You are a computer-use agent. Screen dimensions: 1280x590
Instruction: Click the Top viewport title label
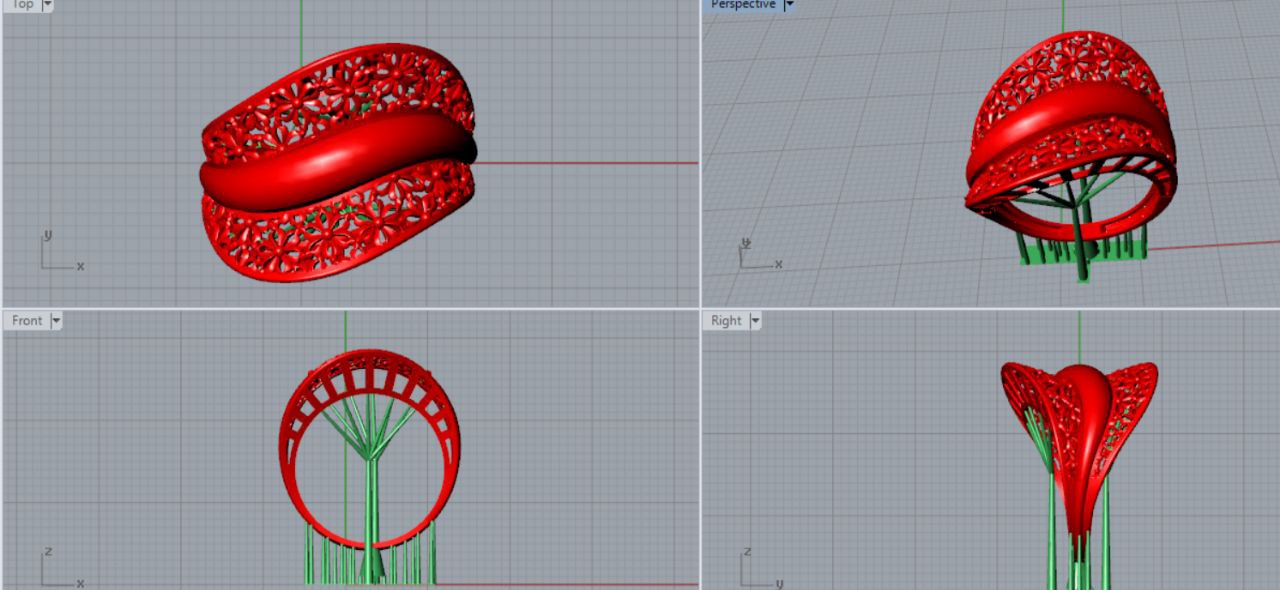click(x=22, y=5)
